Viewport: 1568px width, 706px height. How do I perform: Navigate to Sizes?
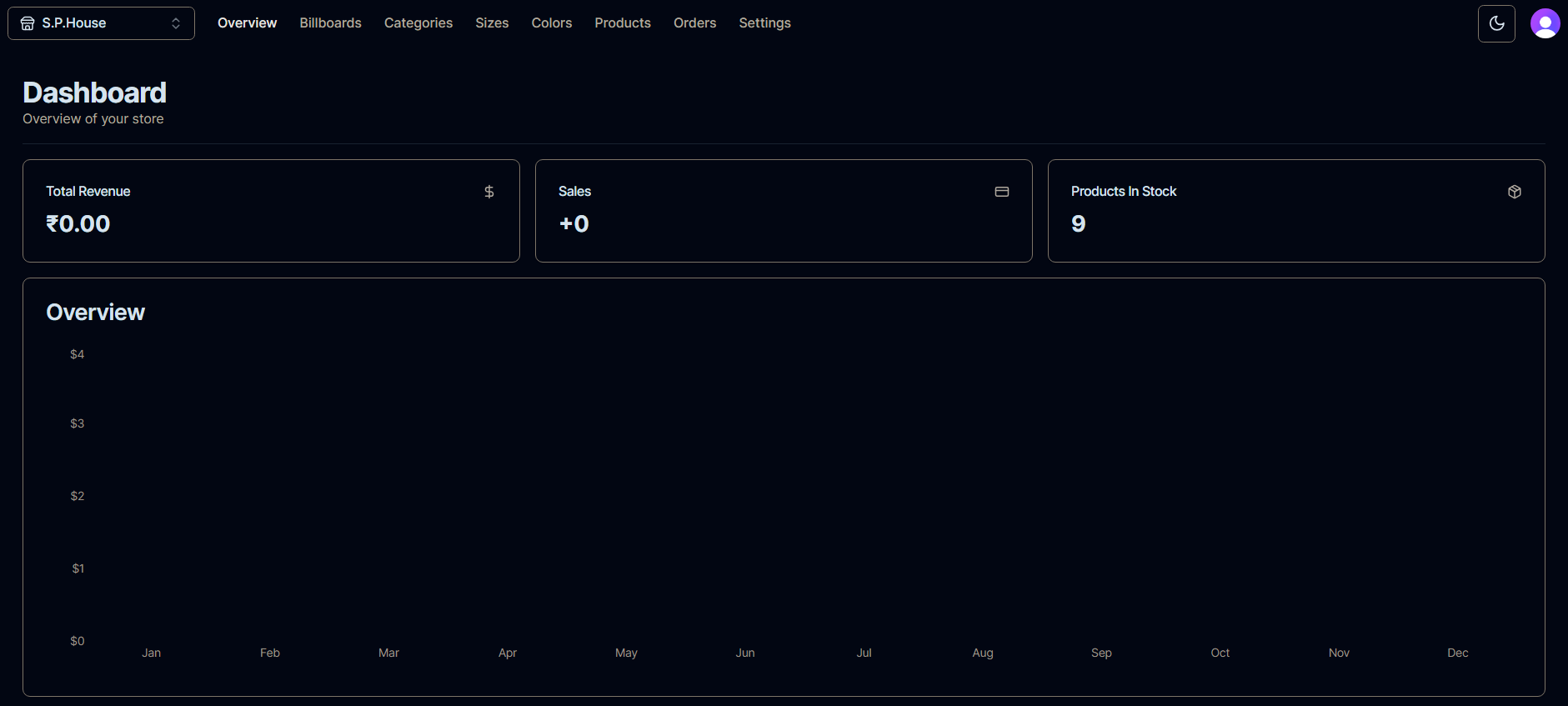(x=492, y=23)
